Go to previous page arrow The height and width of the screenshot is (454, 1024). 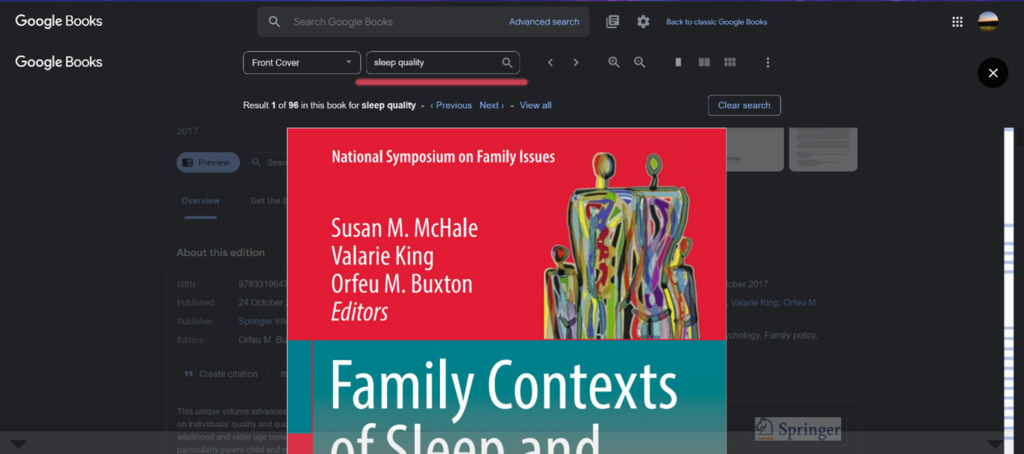(551, 63)
